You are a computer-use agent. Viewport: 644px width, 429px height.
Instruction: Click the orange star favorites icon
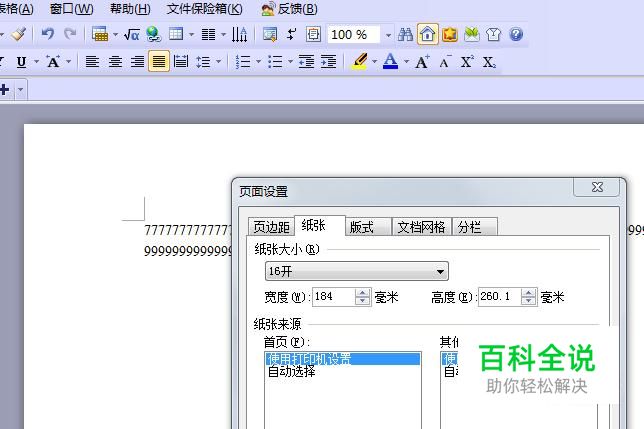click(450, 34)
